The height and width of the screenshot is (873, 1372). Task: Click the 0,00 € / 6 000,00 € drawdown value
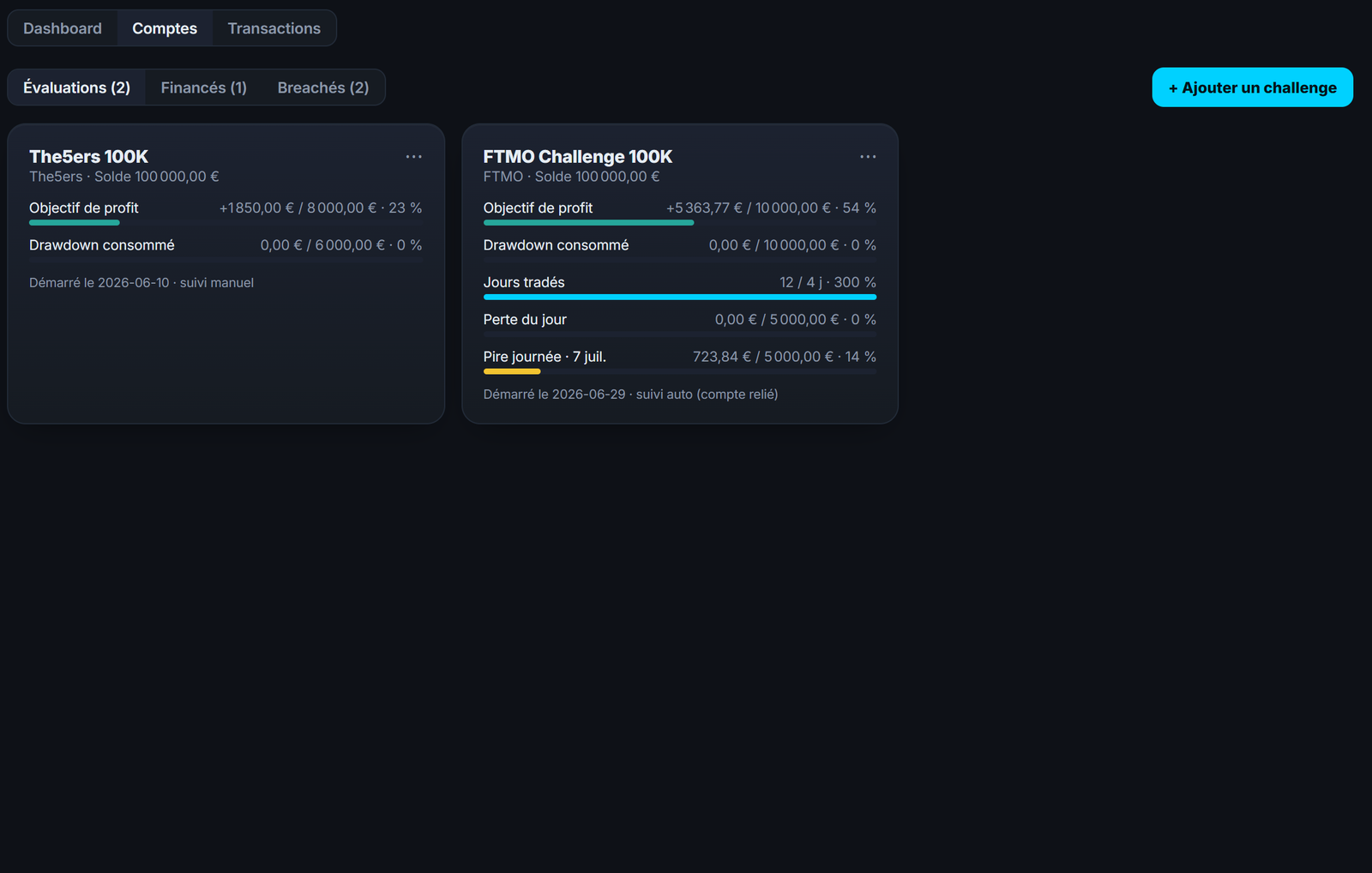(341, 245)
